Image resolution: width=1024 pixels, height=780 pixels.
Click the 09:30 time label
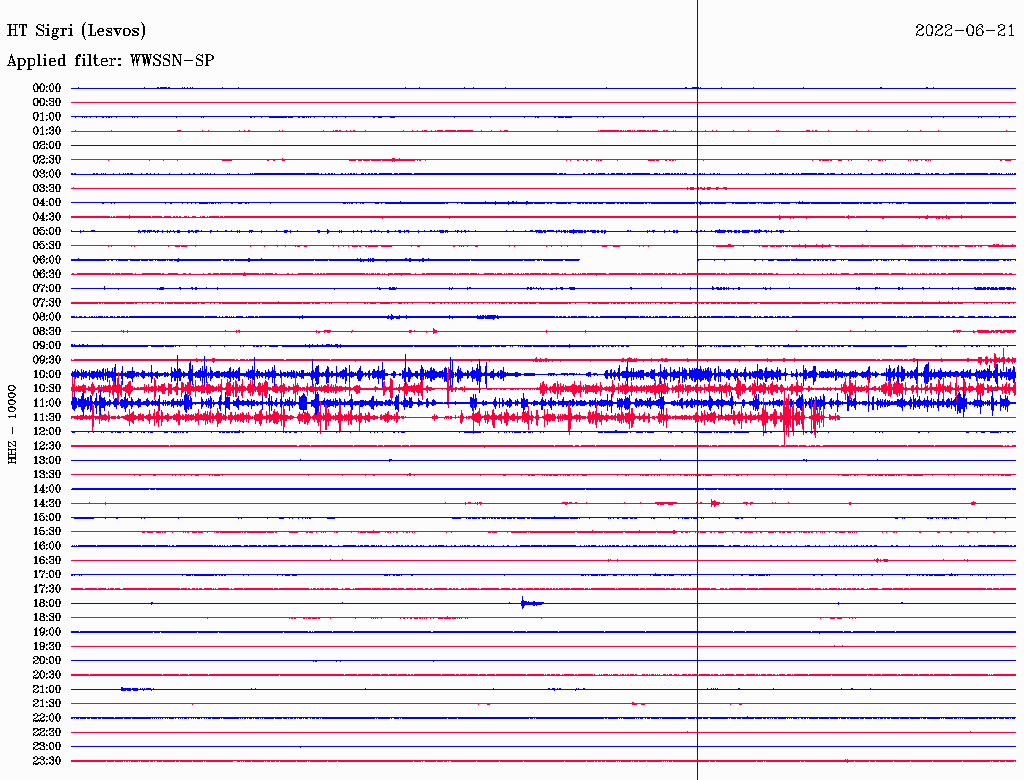click(x=47, y=360)
